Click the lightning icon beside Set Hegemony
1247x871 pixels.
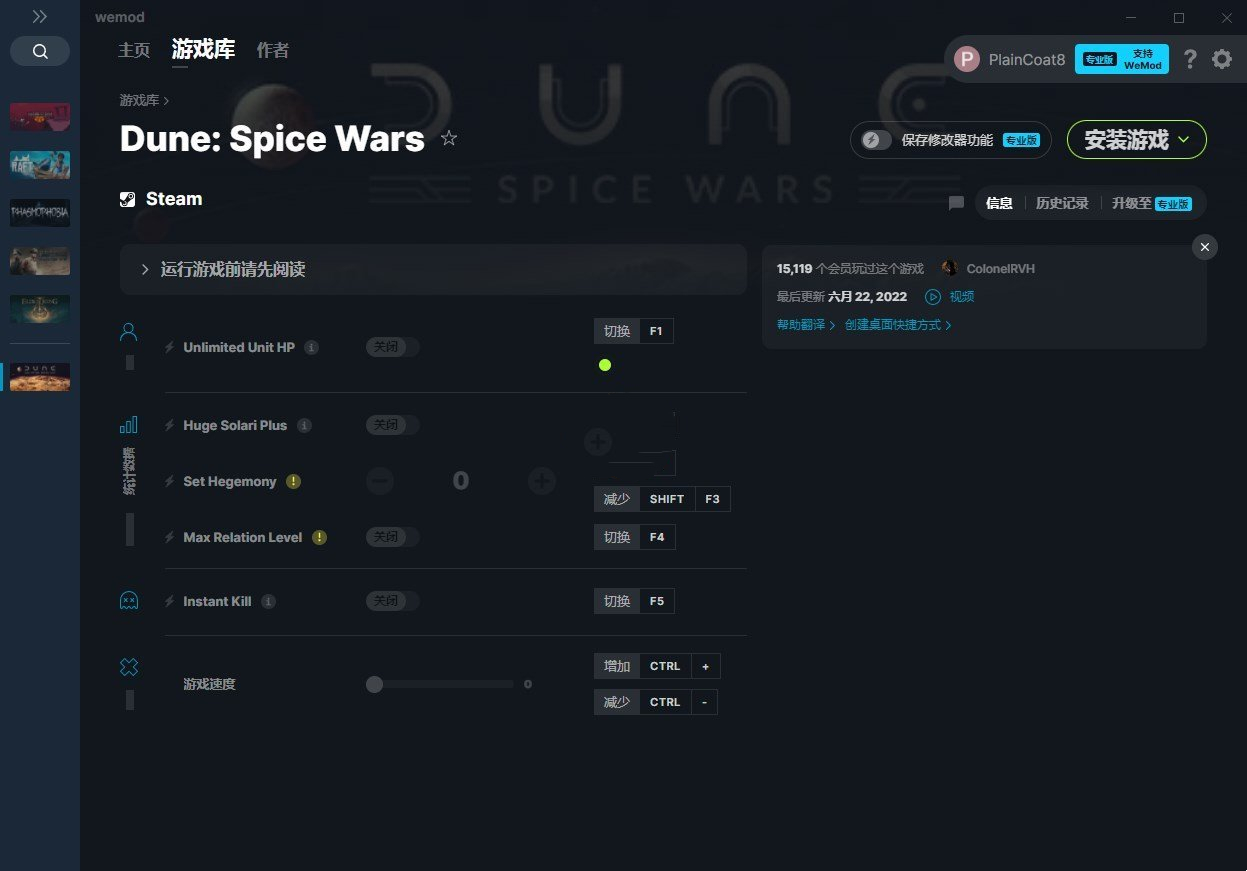click(170, 481)
